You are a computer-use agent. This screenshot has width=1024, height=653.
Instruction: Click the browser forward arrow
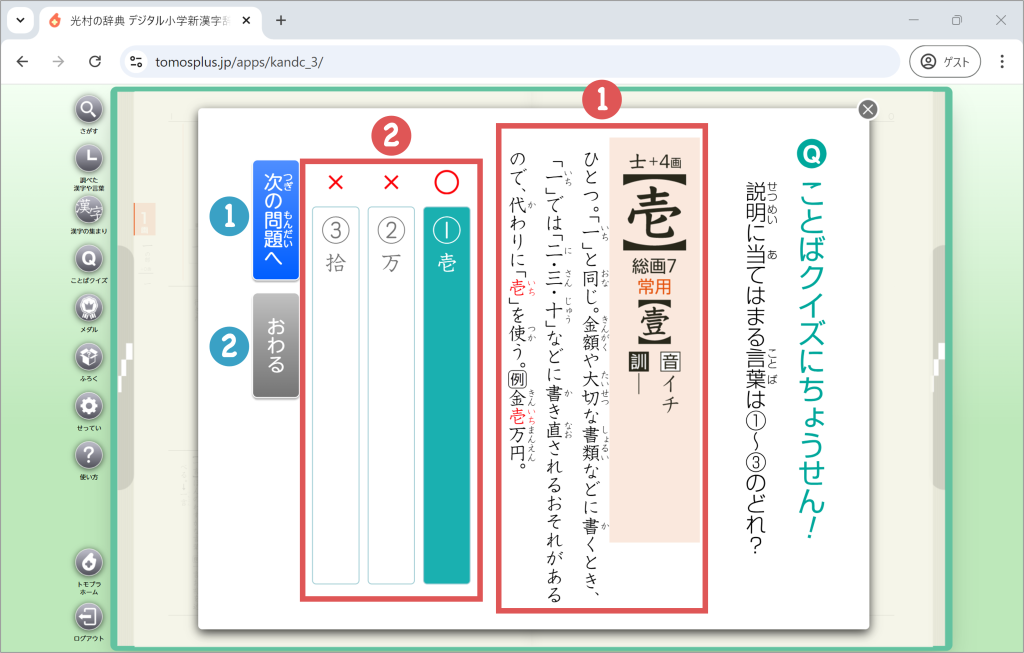(59, 61)
